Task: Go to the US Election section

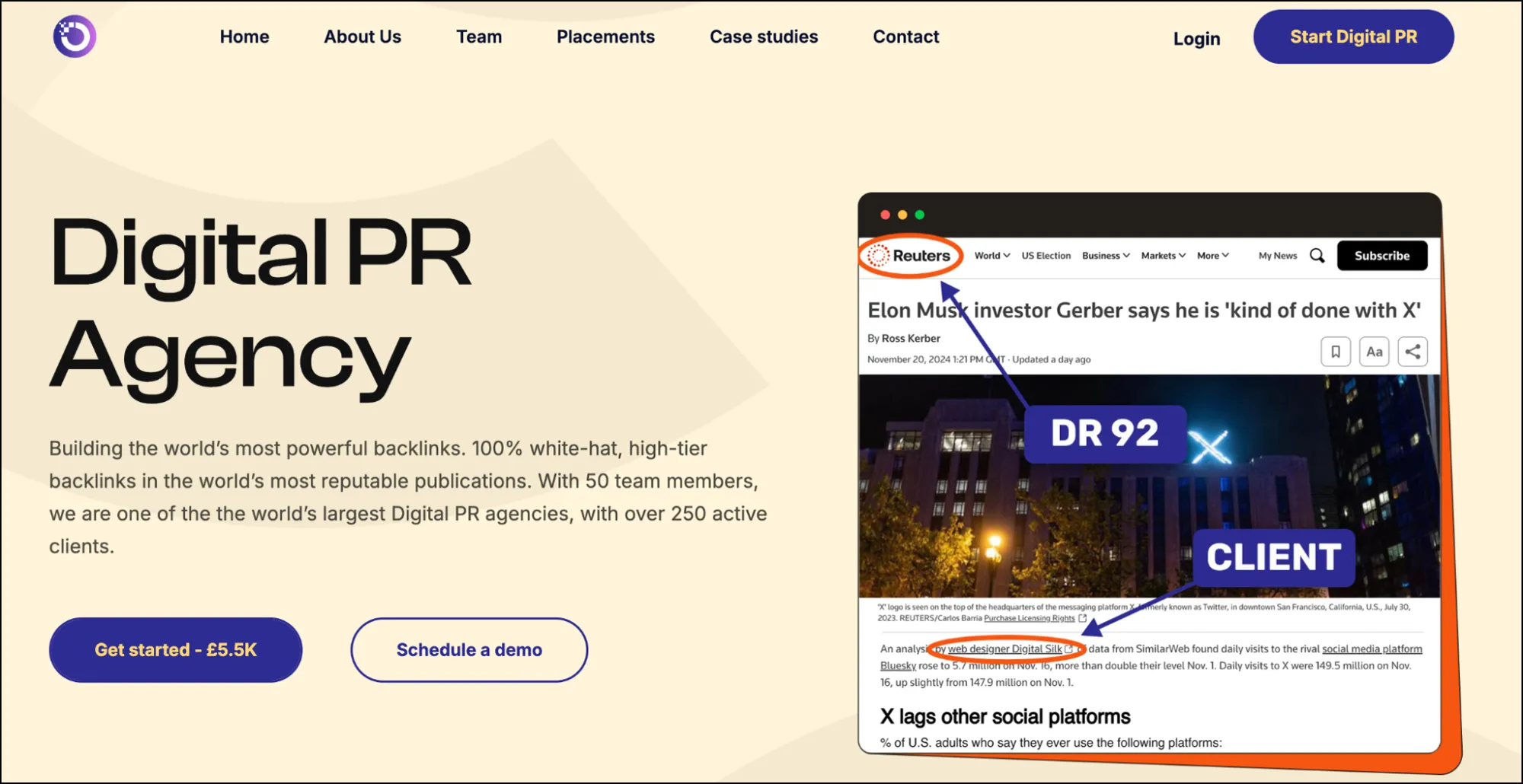Action: 1046,256
